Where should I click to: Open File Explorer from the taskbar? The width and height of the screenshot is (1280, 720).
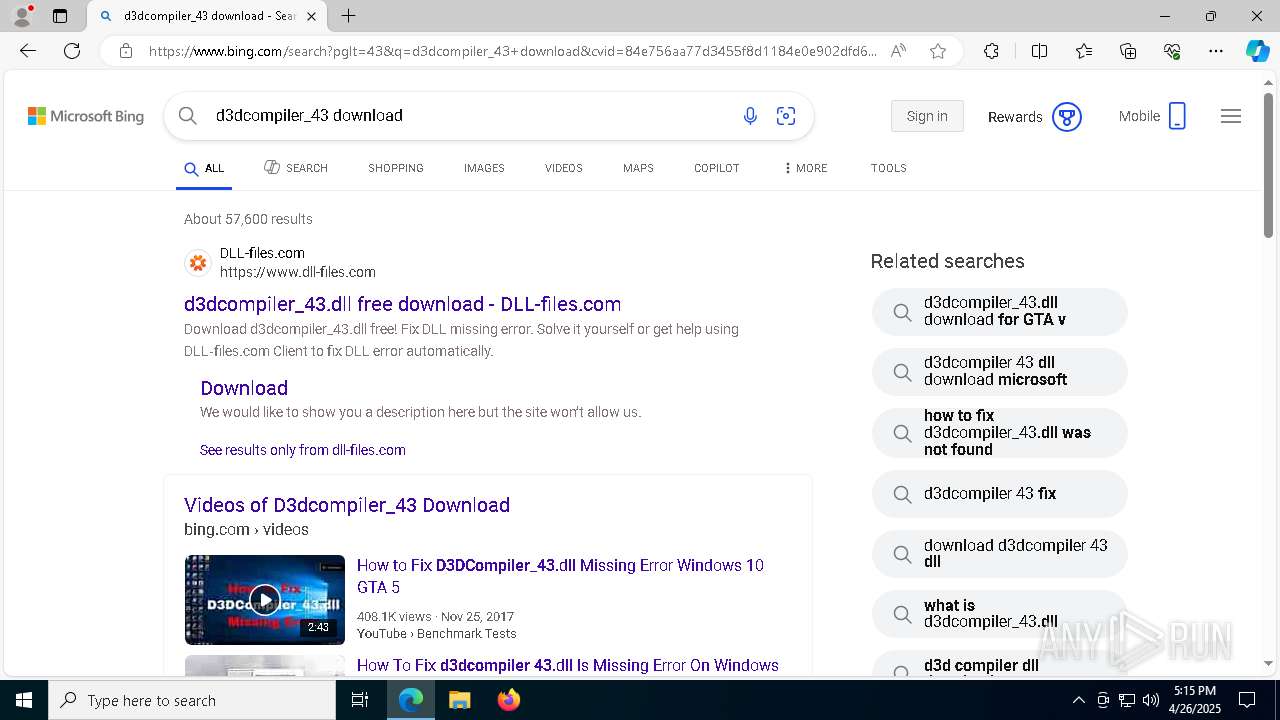pos(459,700)
